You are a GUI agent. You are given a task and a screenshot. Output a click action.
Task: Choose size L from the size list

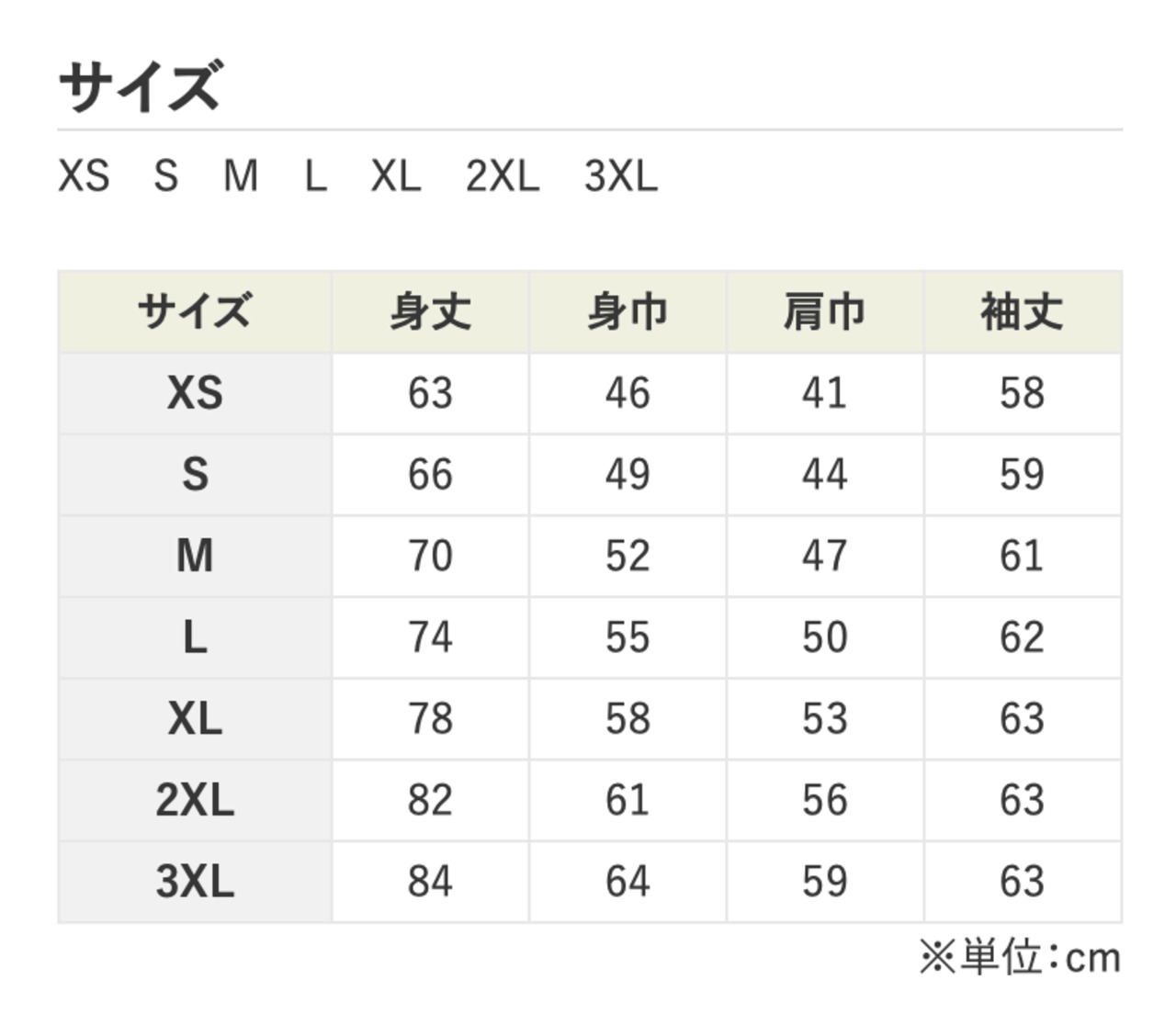pos(315,175)
